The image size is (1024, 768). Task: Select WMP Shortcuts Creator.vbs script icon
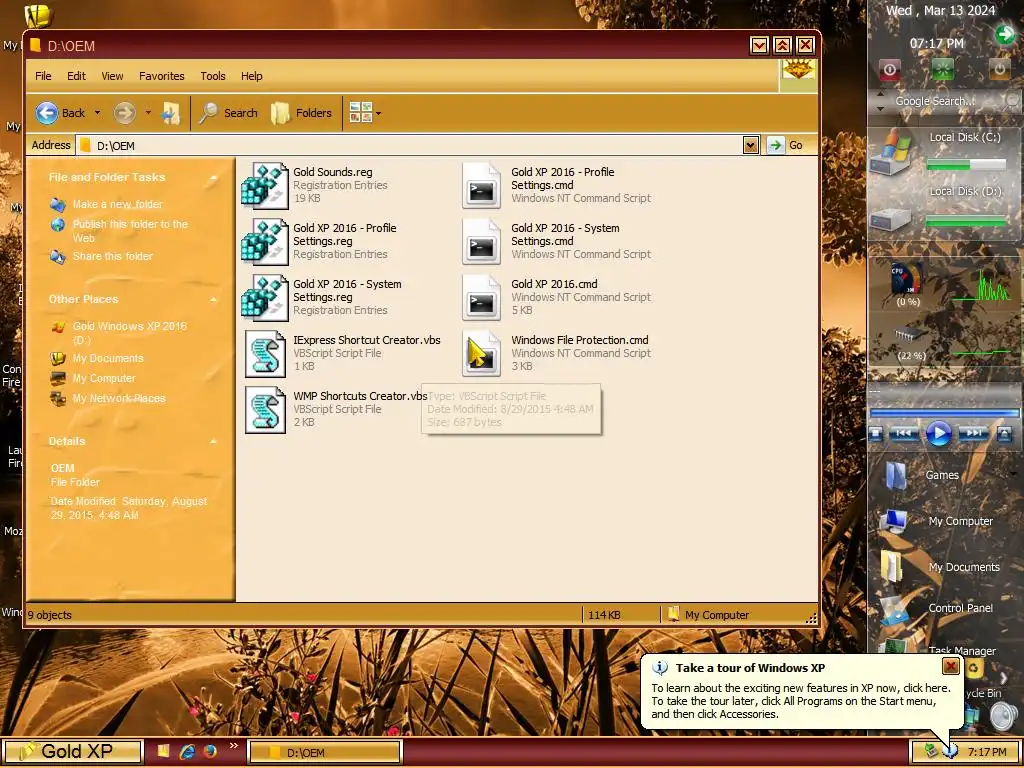pyautogui.click(x=265, y=410)
